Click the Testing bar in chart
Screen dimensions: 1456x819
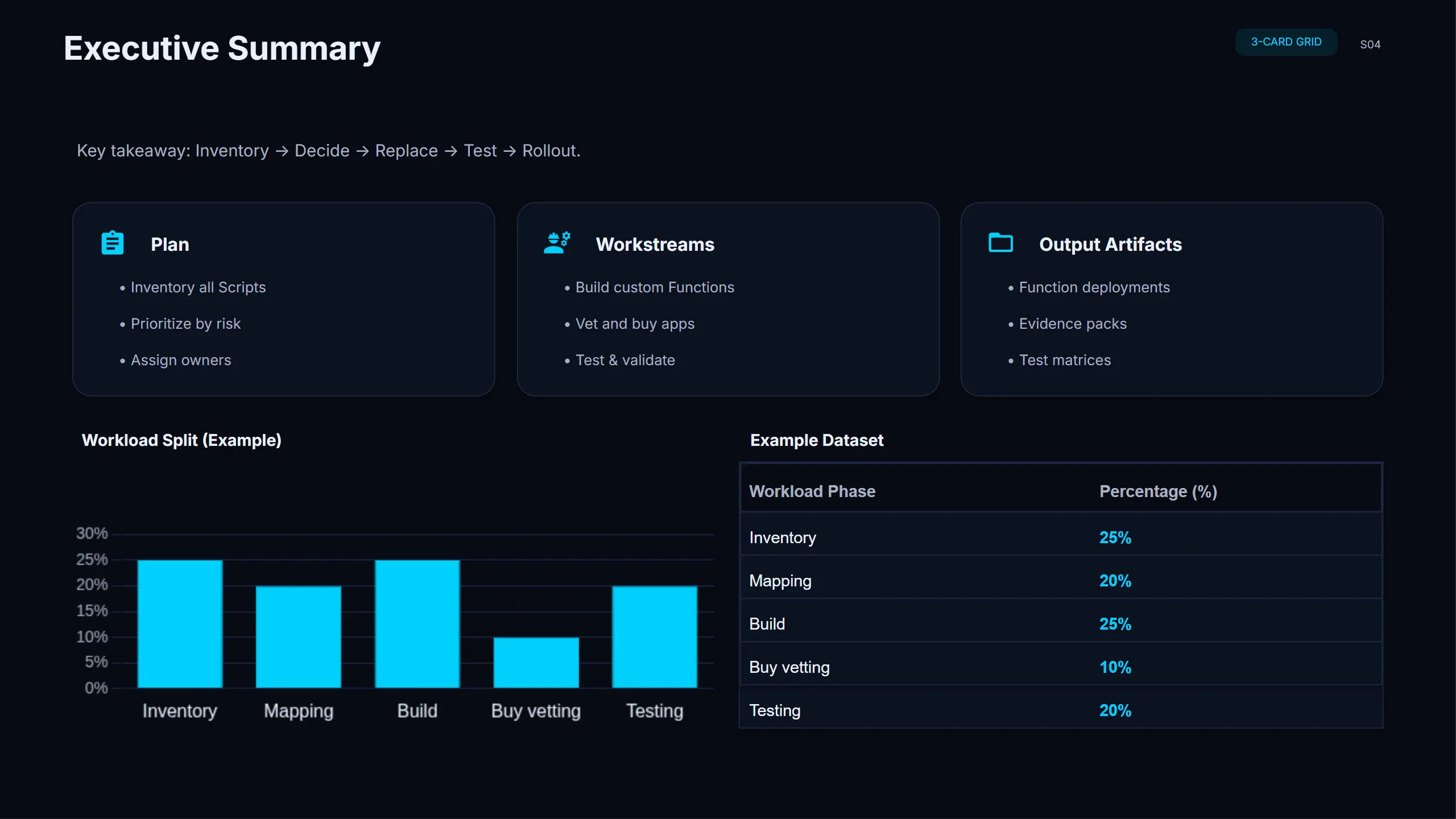point(654,636)
